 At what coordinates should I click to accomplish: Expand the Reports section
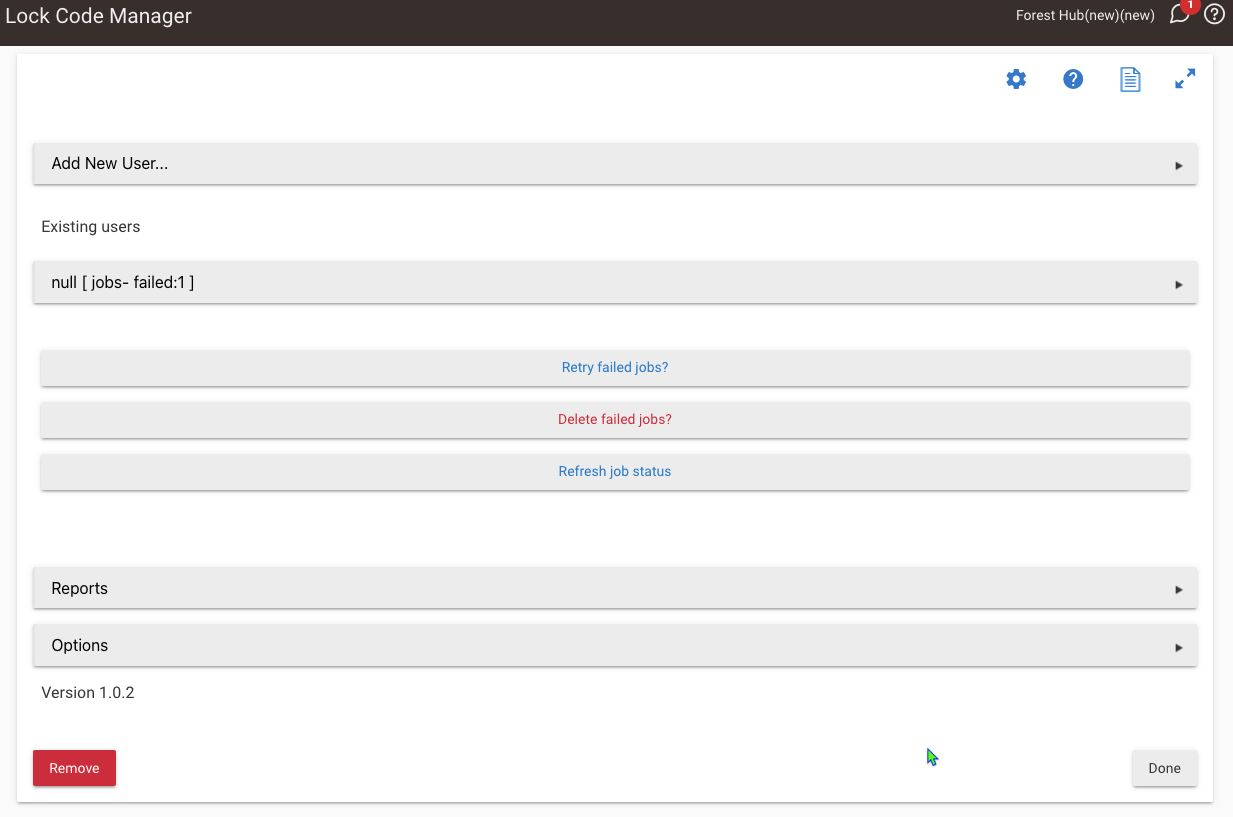pos(615,588)
